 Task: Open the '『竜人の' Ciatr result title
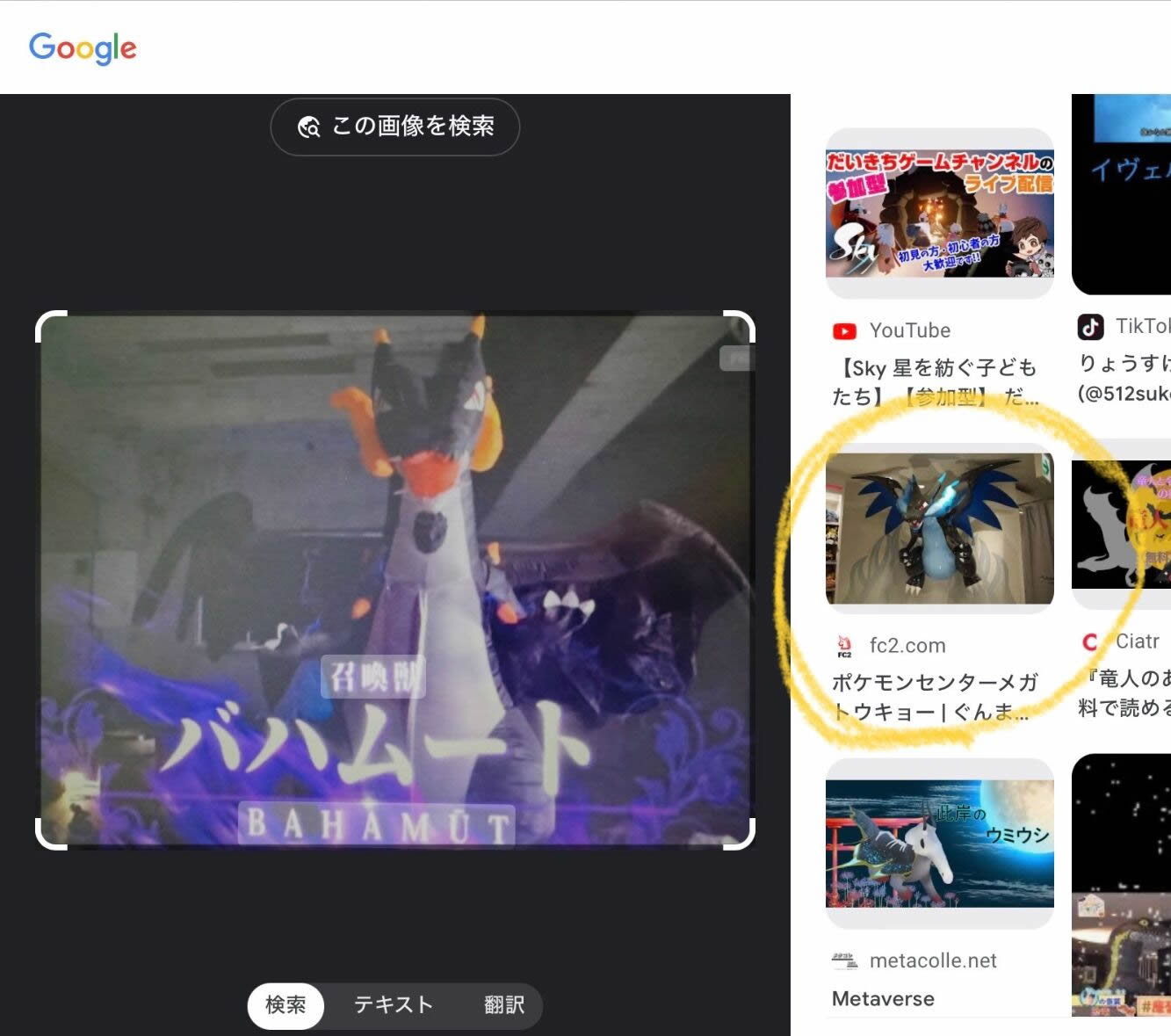click(x=1124, y=692)
